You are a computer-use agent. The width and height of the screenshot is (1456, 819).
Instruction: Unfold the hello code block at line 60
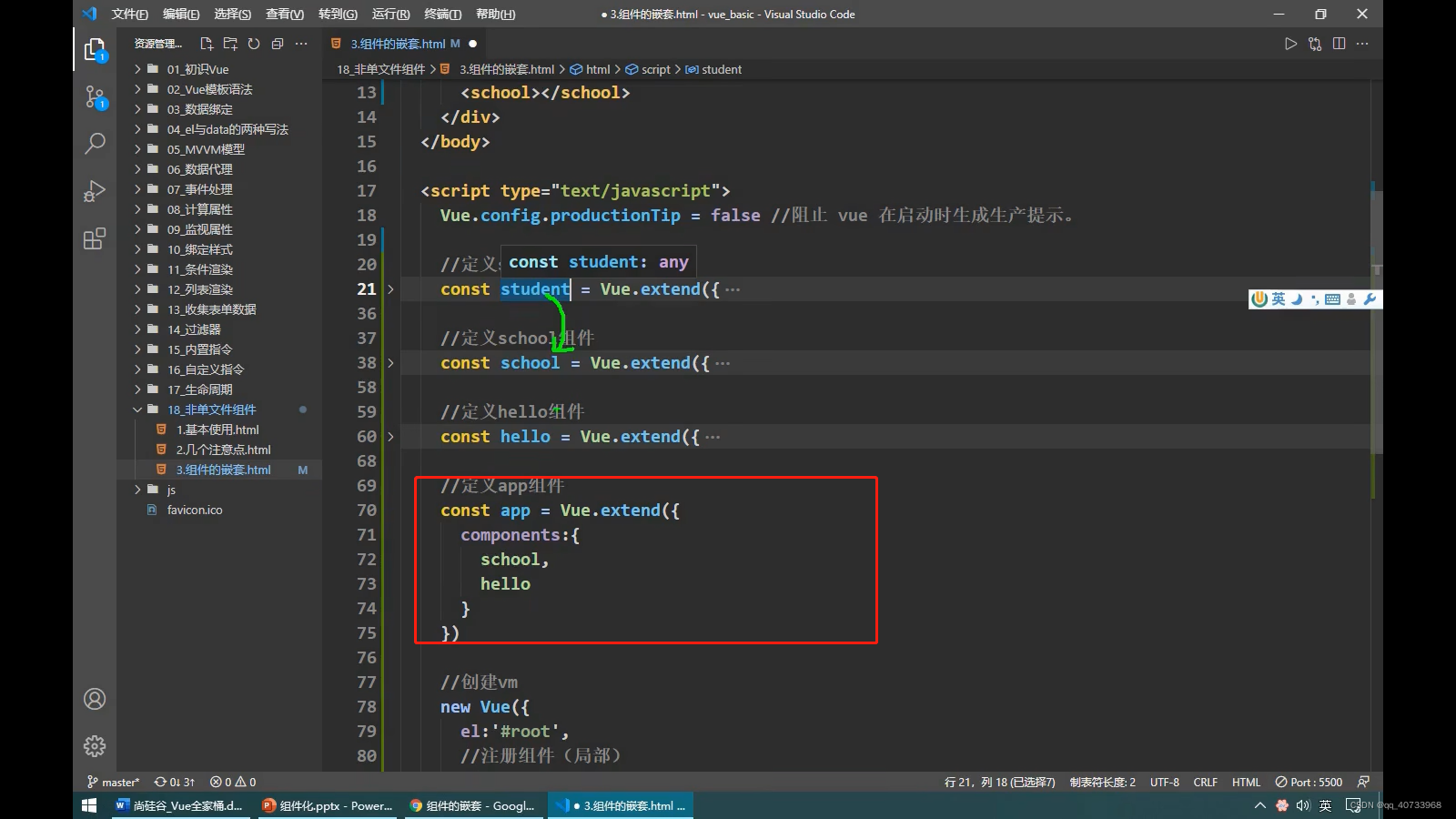click(390, 437)
